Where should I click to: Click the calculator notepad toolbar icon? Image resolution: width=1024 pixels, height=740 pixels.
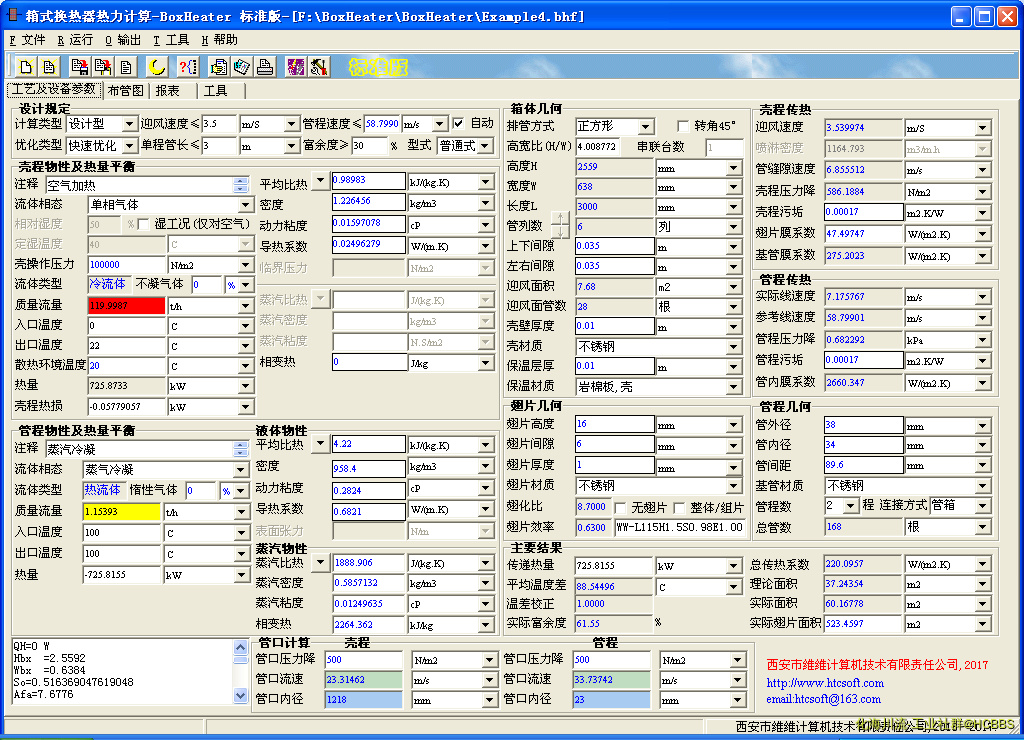pyautogui.click(x=242, y=67)
